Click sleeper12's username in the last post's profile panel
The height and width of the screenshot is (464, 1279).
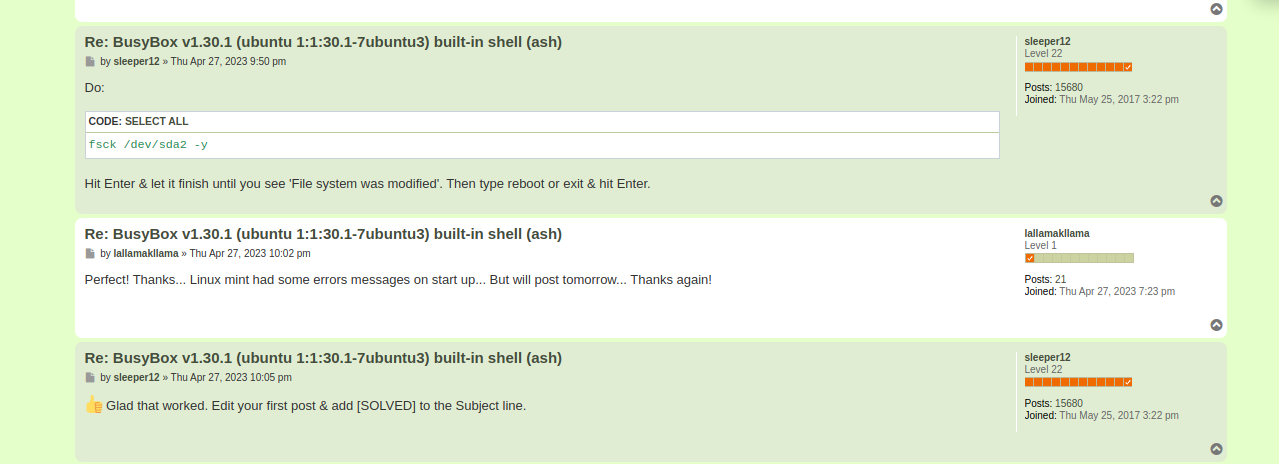1047,358
